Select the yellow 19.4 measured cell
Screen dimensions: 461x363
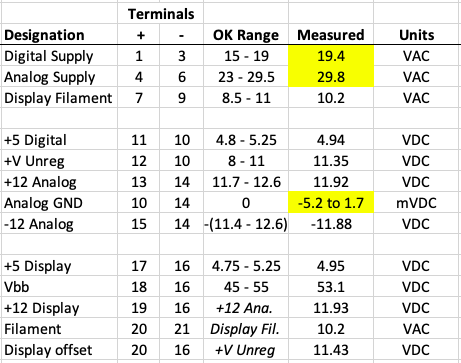(x=331, y=56)
